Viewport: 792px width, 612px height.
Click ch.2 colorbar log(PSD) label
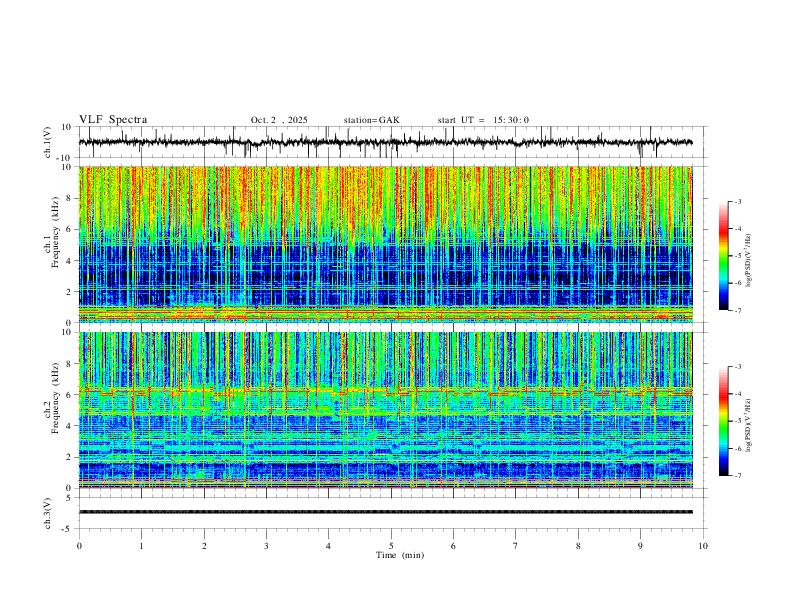(749, 425)
